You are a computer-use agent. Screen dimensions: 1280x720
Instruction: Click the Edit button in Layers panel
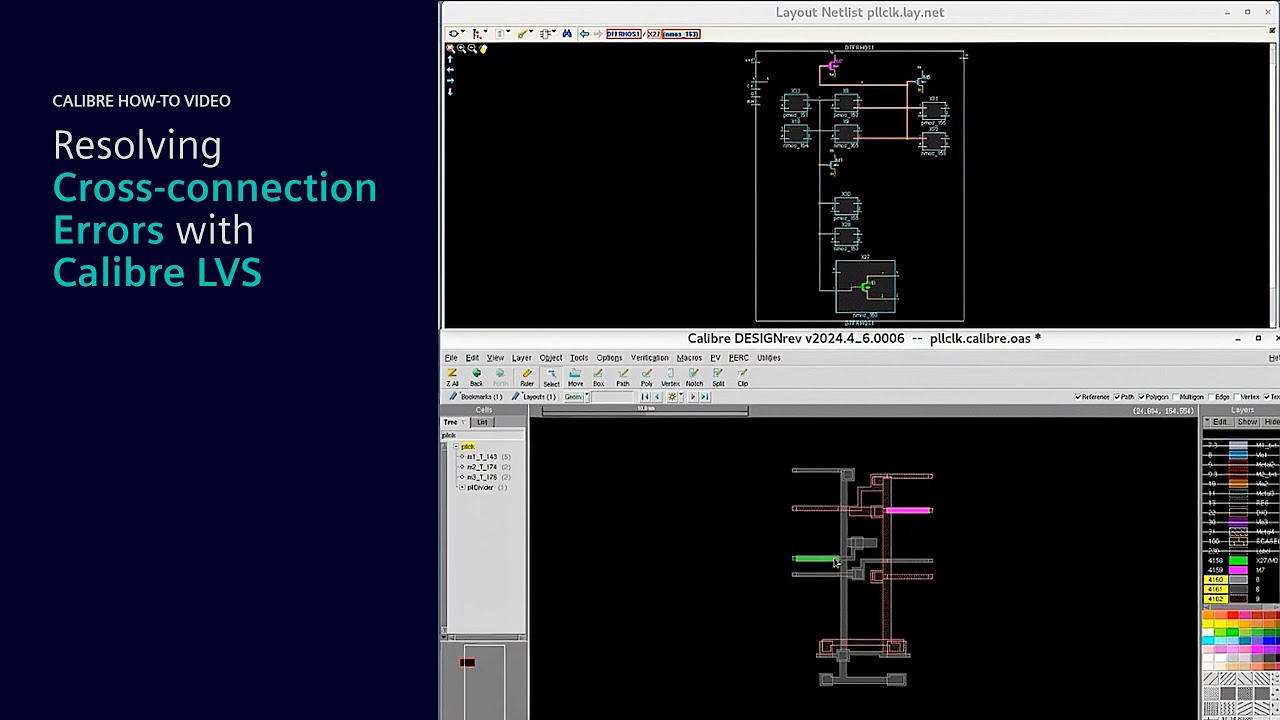pos(1221,422)
